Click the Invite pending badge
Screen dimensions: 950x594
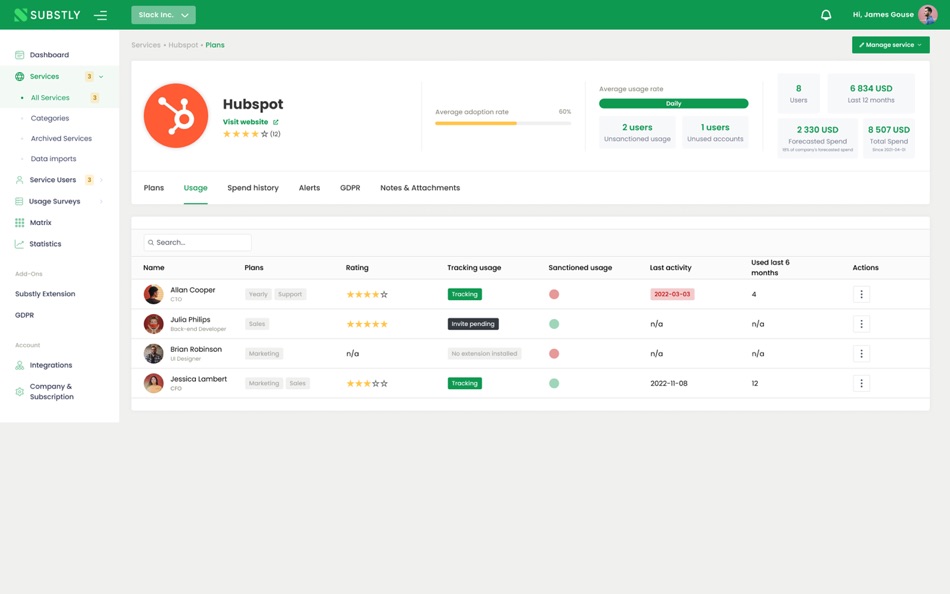473,324
